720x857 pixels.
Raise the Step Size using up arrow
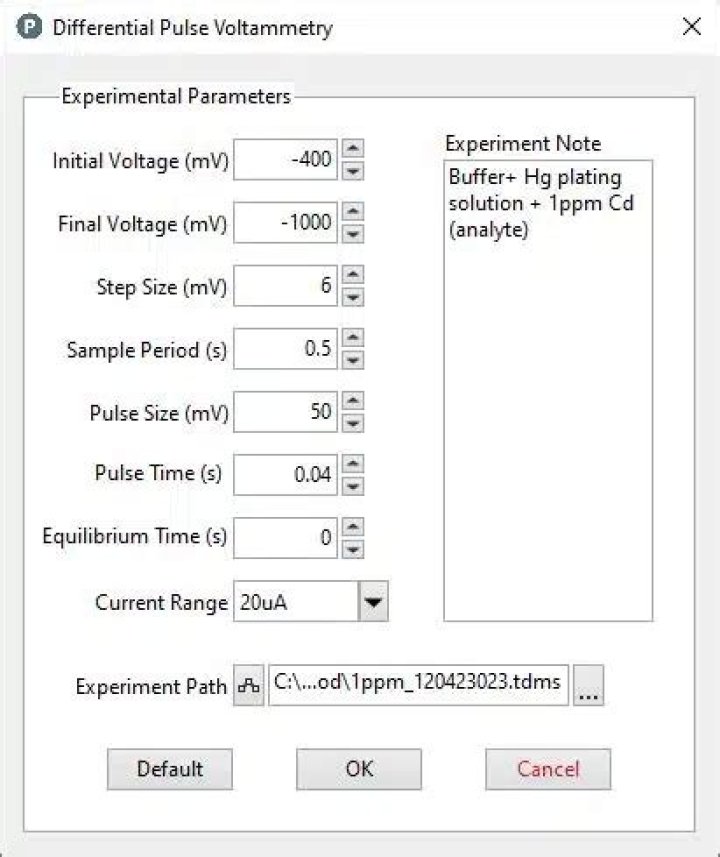353,275
